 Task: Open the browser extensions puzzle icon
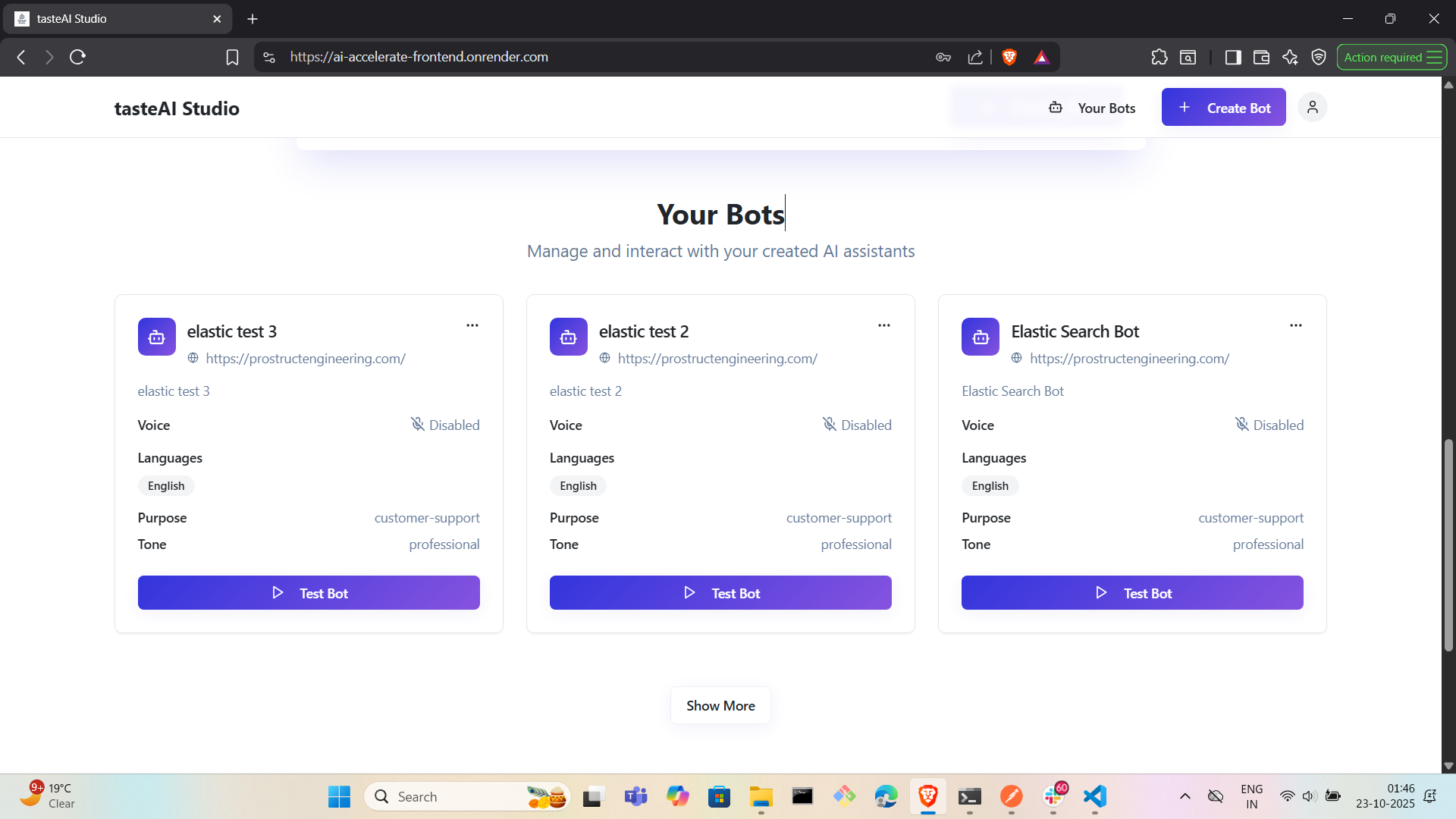point(1159,57)
